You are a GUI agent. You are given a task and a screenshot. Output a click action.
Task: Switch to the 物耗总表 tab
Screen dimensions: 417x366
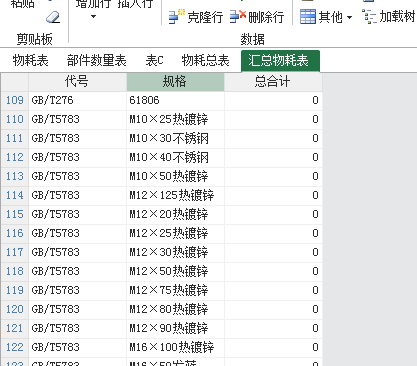tap(205, 61)
